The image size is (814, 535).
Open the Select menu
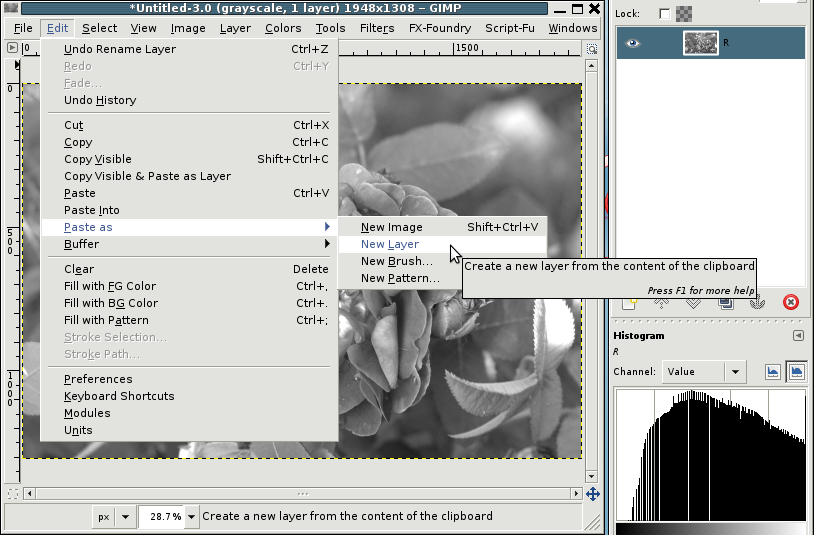[99, 28]
